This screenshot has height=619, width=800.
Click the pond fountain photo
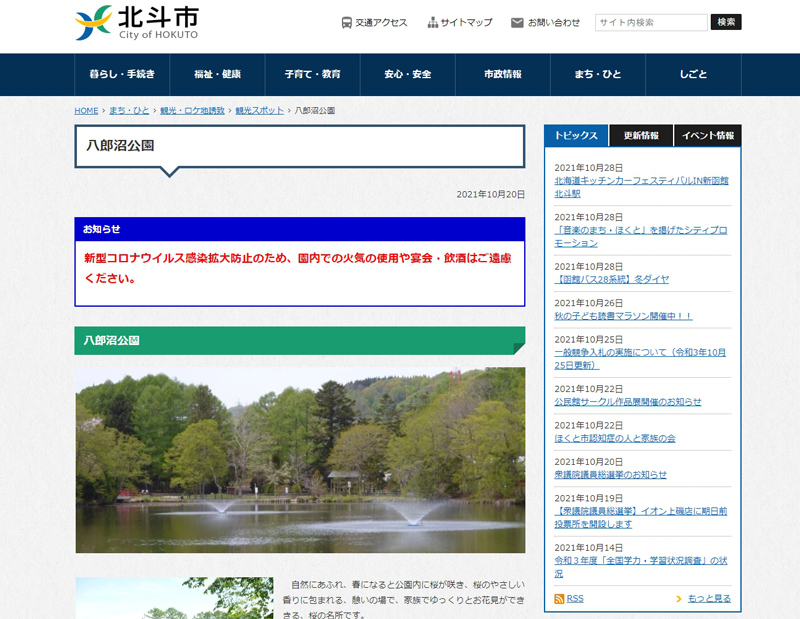[300, 460]
